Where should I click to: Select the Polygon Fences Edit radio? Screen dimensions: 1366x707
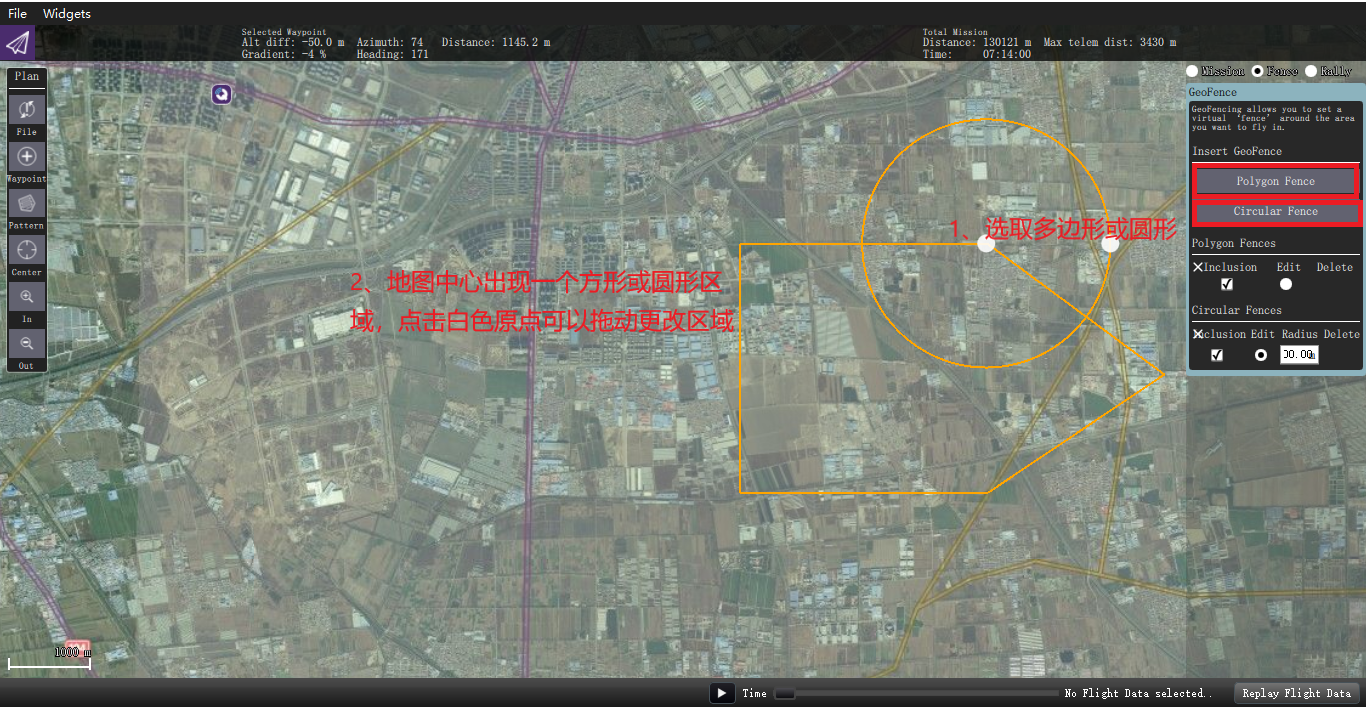pos(1286,284)
